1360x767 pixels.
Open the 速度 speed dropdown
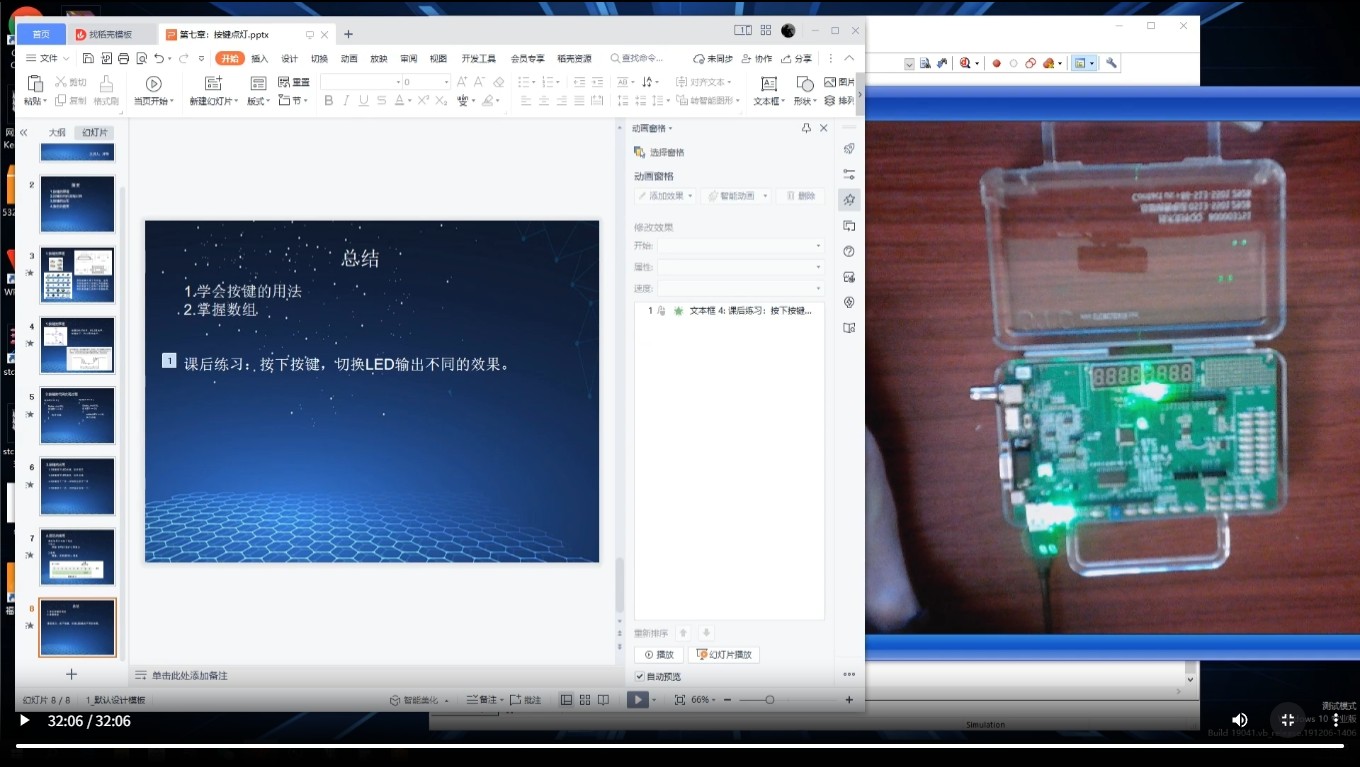[x=740, y=288]
